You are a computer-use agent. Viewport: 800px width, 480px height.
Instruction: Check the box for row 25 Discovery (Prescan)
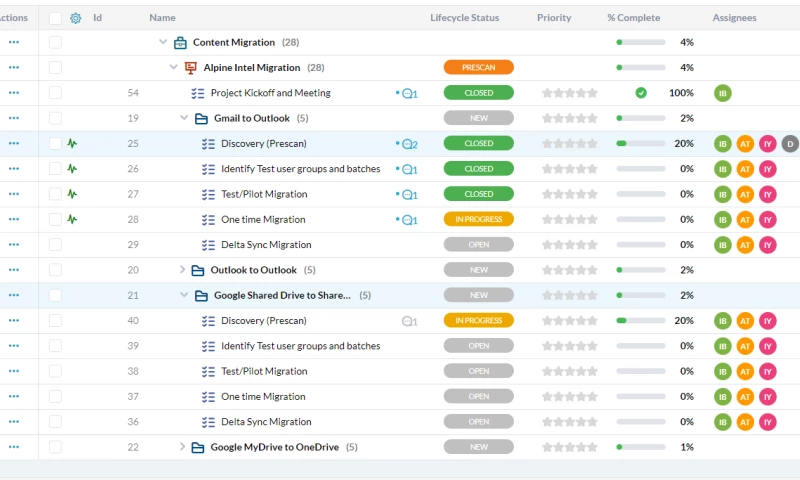[55, 143]
